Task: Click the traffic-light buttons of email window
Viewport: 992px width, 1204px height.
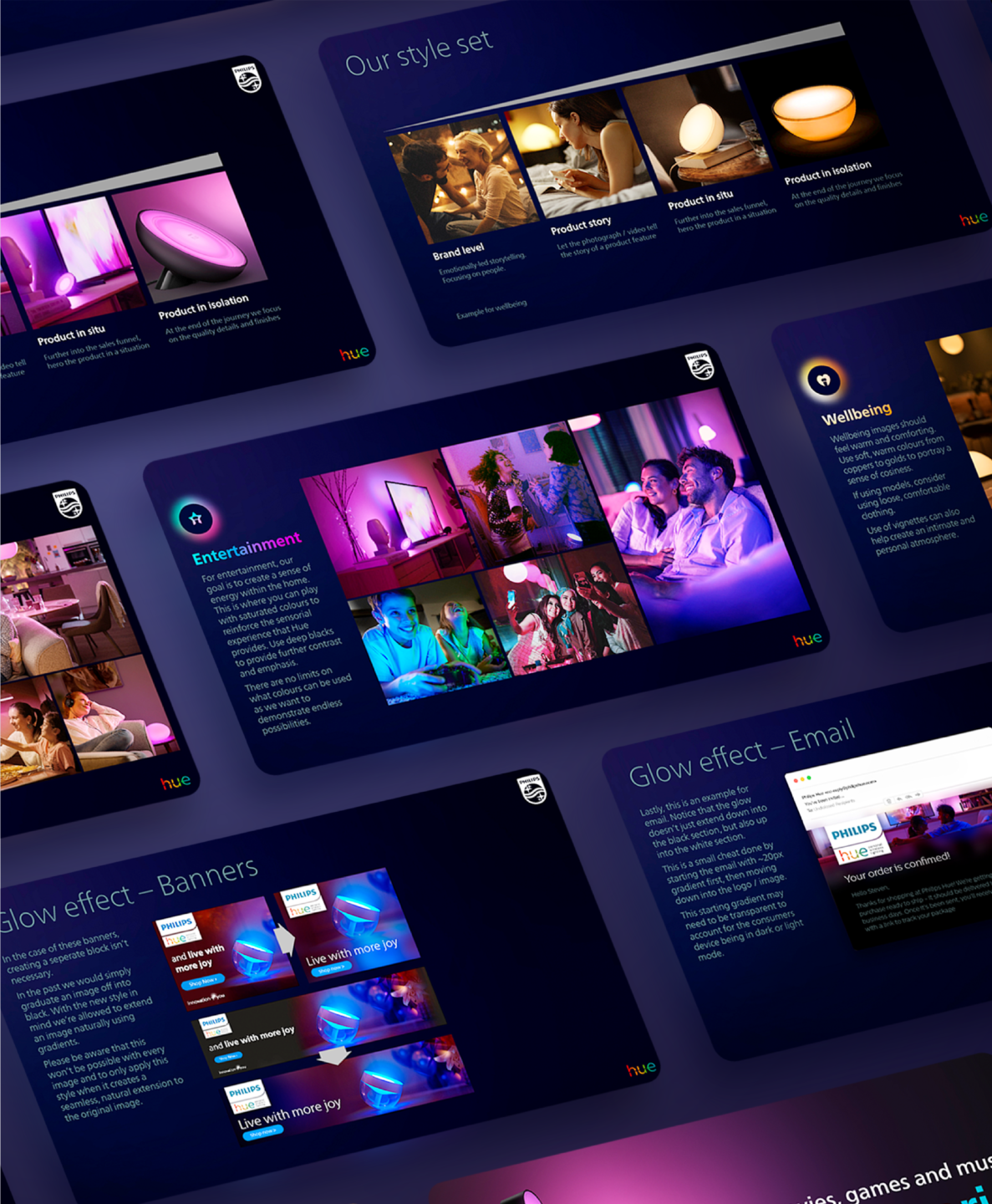Action: pos(801,779)
